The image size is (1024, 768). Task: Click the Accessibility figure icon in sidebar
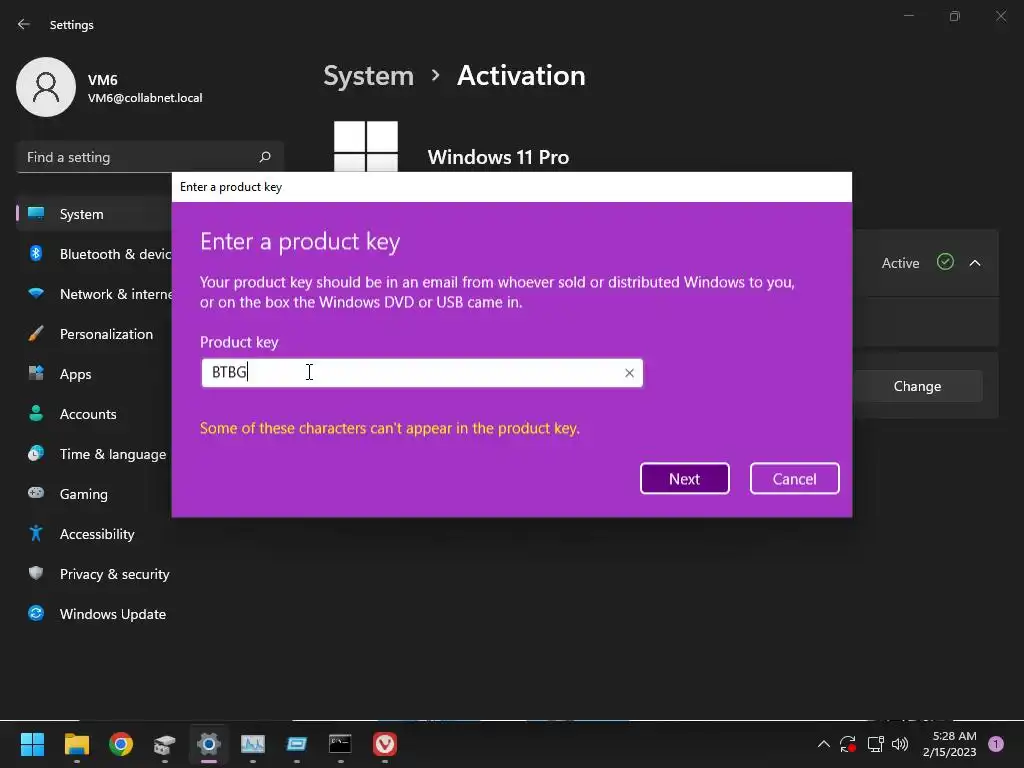click(36, 534)
